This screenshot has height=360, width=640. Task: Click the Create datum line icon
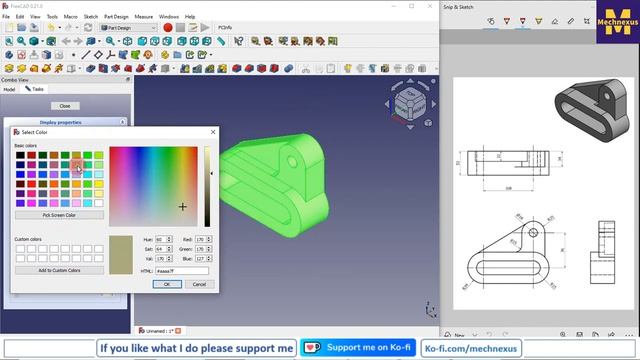[x=86, y=55]
